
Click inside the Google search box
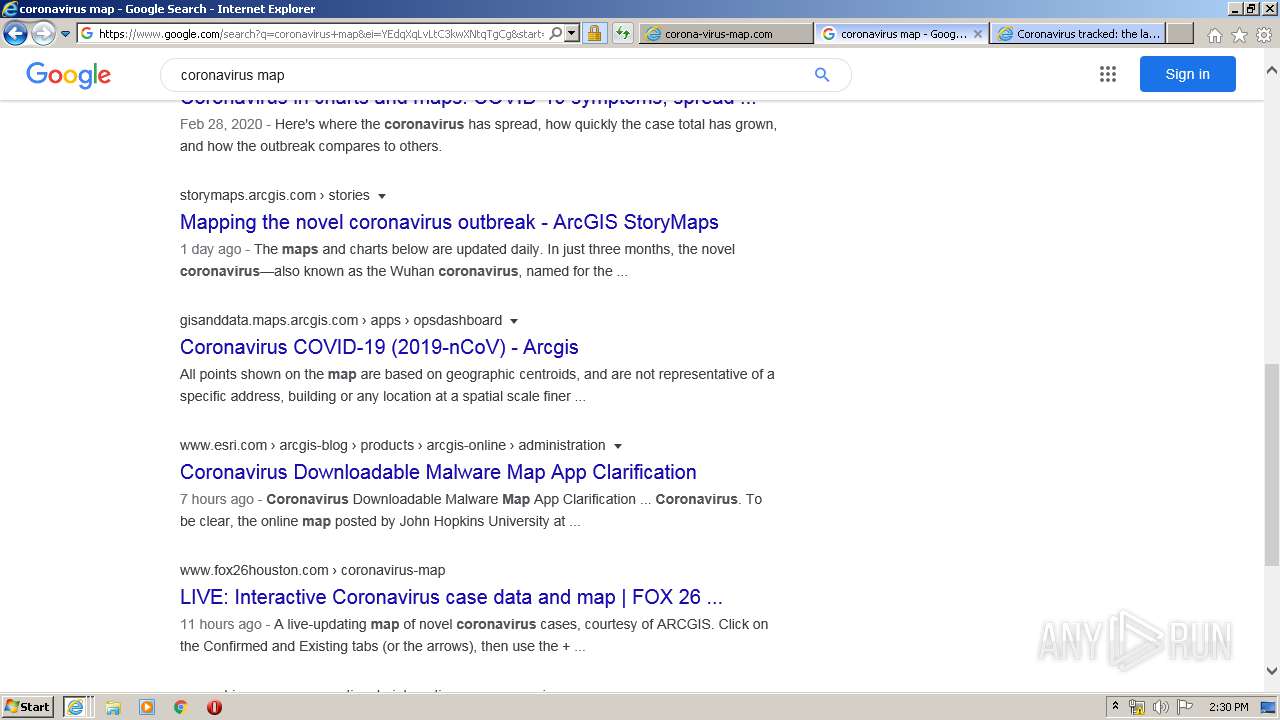pos(490,75)
